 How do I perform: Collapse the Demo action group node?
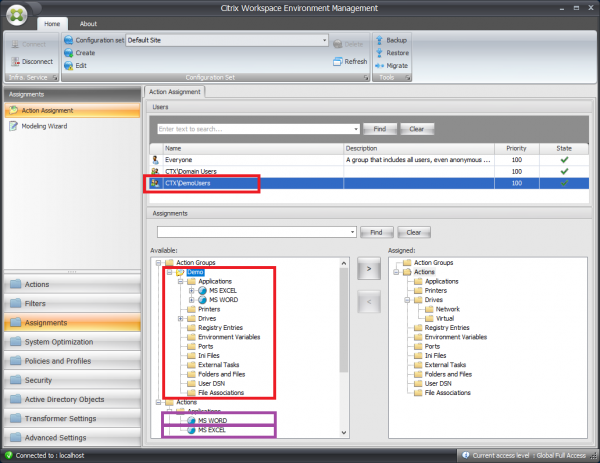coord(166,272)
